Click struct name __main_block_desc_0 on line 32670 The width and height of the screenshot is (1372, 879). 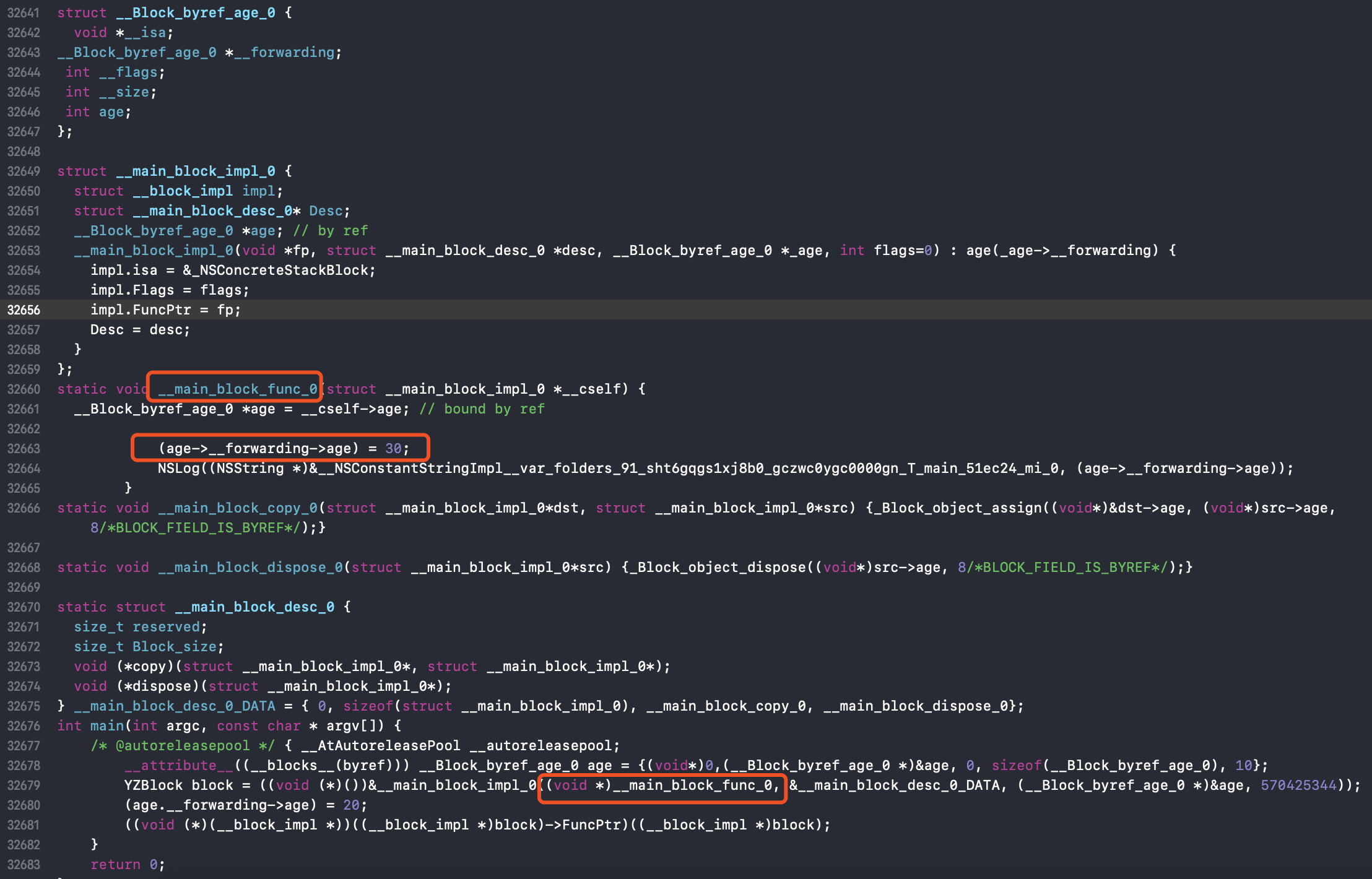pos(254,607)
